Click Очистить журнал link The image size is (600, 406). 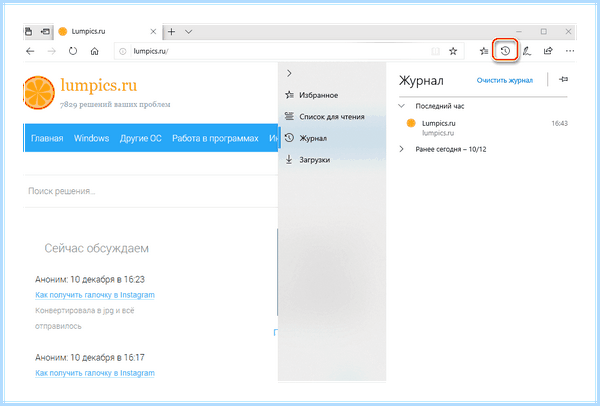[x=504, y=80]
